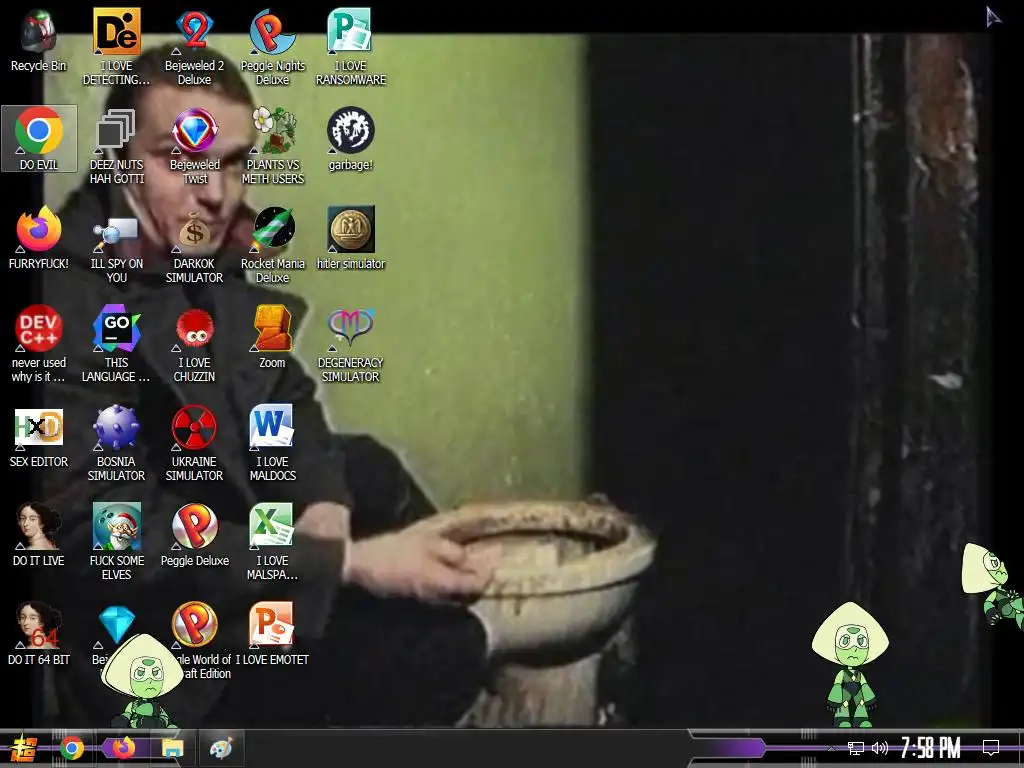Open File Explorer from the taskbar
Viewport: 1024px width, 768px height.
[172, 748]
